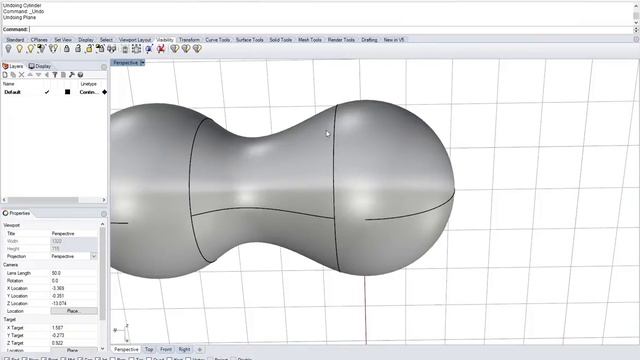
Task: Create a new layer with page icon
Action: pyautogui.click(x=5, y=75)
